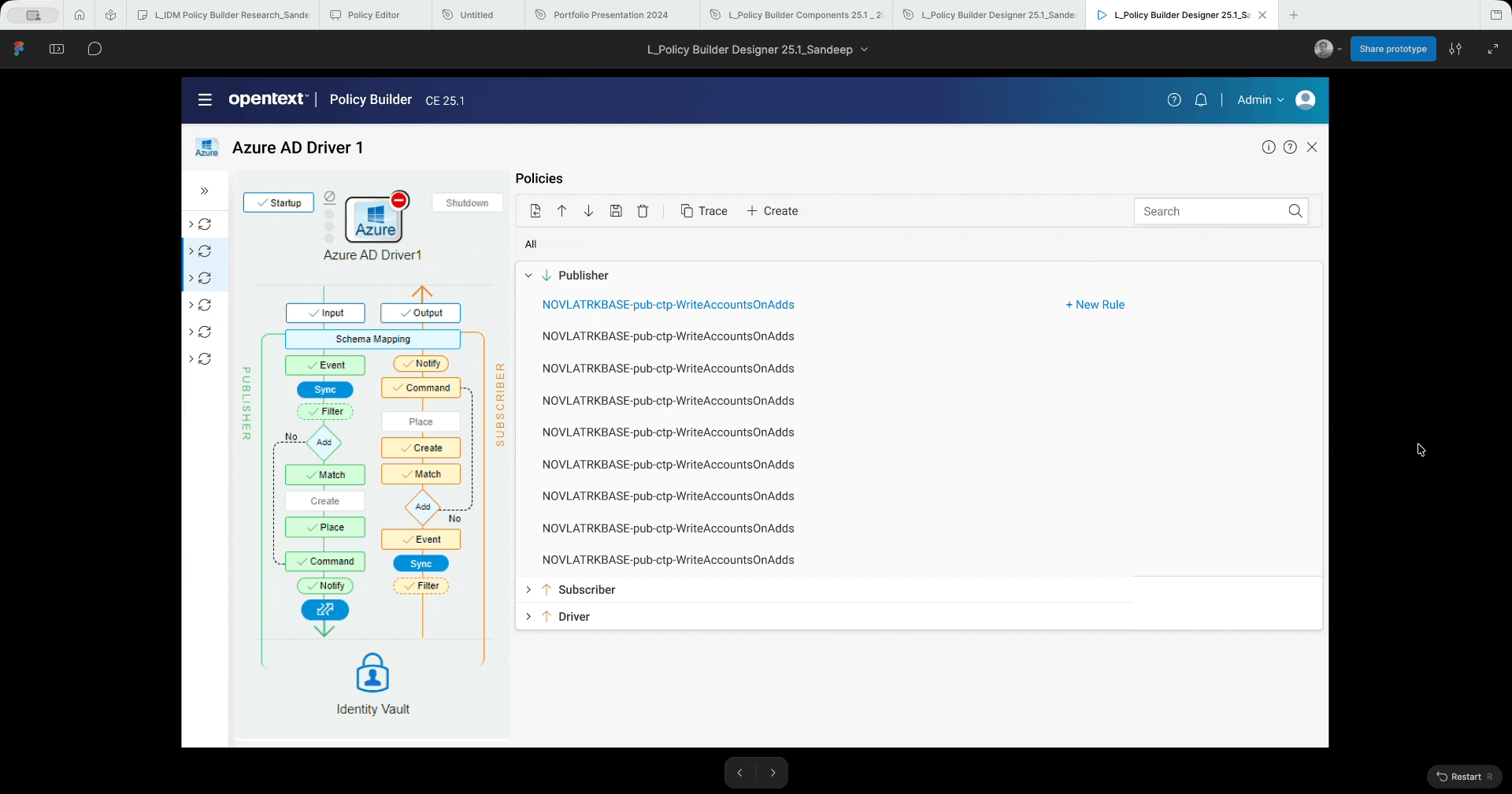
Task: Click the blue link icon below Publisher Notify
Action: [x=325, y=610]
